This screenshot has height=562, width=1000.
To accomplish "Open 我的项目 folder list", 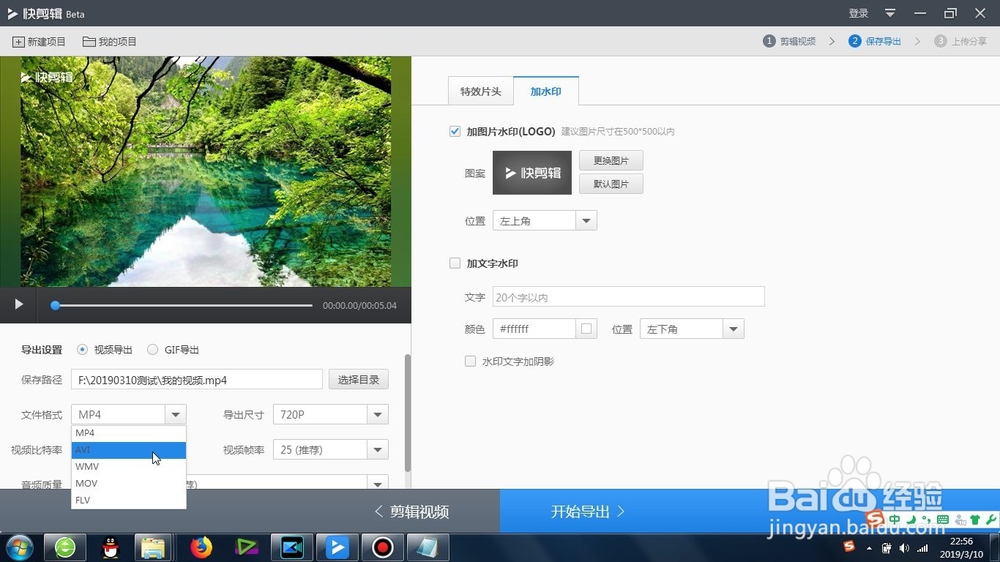I will click(110, 41).
